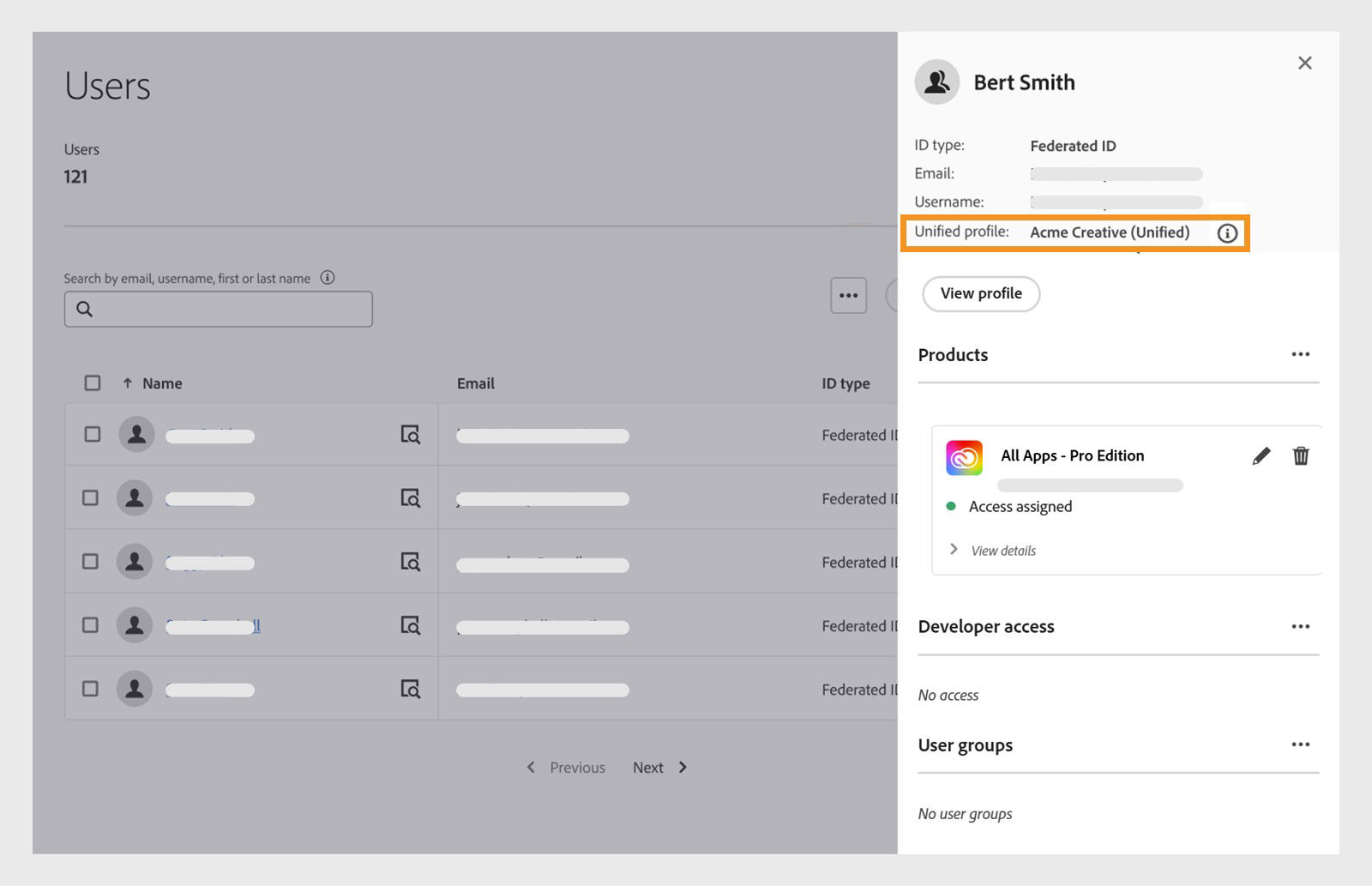Click the Users page heading
The width and height of the screenshot is (1372, 886).
(107, 86)
